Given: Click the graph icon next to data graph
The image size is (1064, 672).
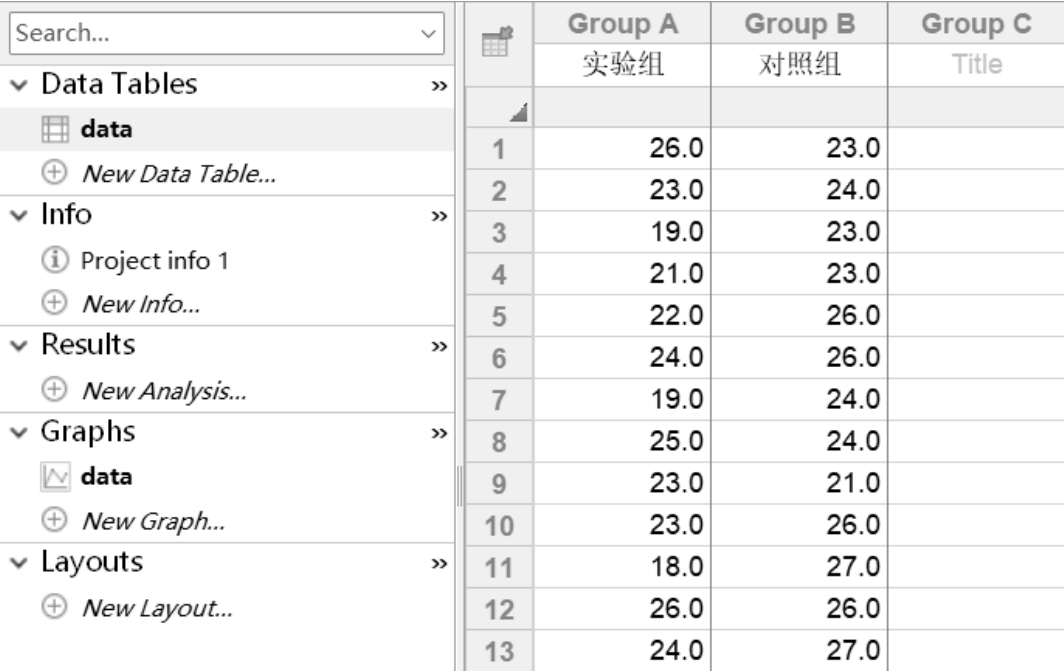Looking at the screenshot, I should 54,477.
